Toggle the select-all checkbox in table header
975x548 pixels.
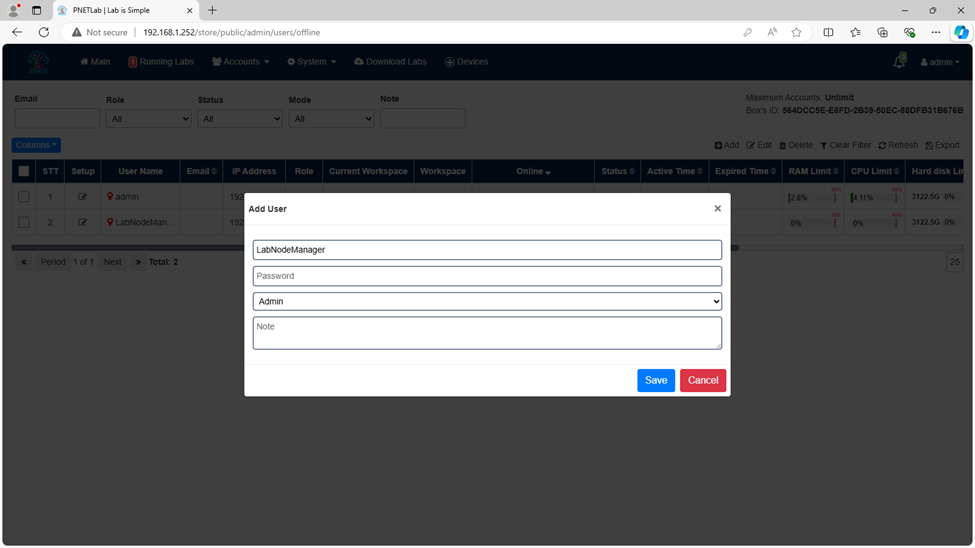click(x=24, y=171)
